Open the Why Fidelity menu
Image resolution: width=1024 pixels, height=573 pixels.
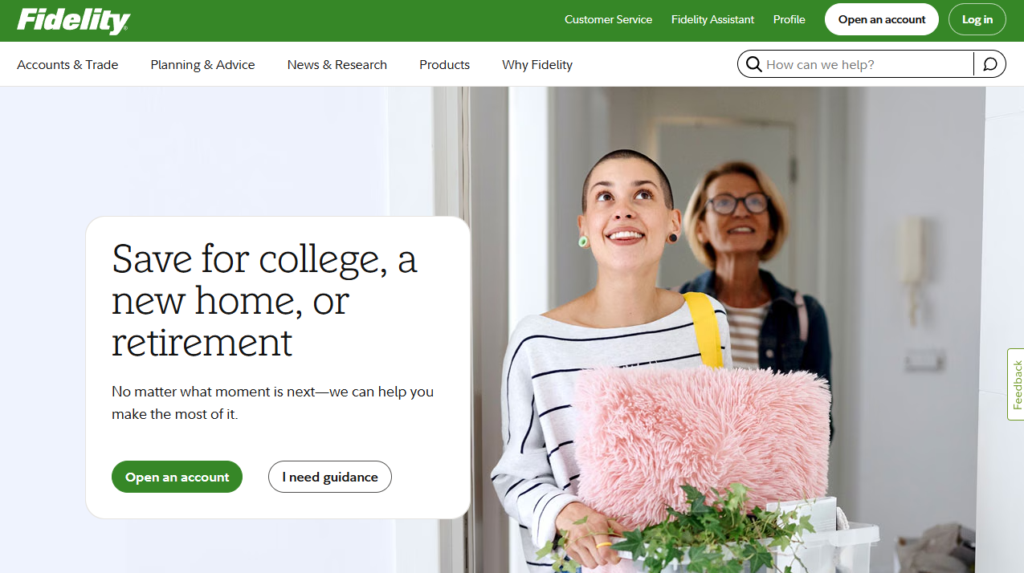click(537, 65)
